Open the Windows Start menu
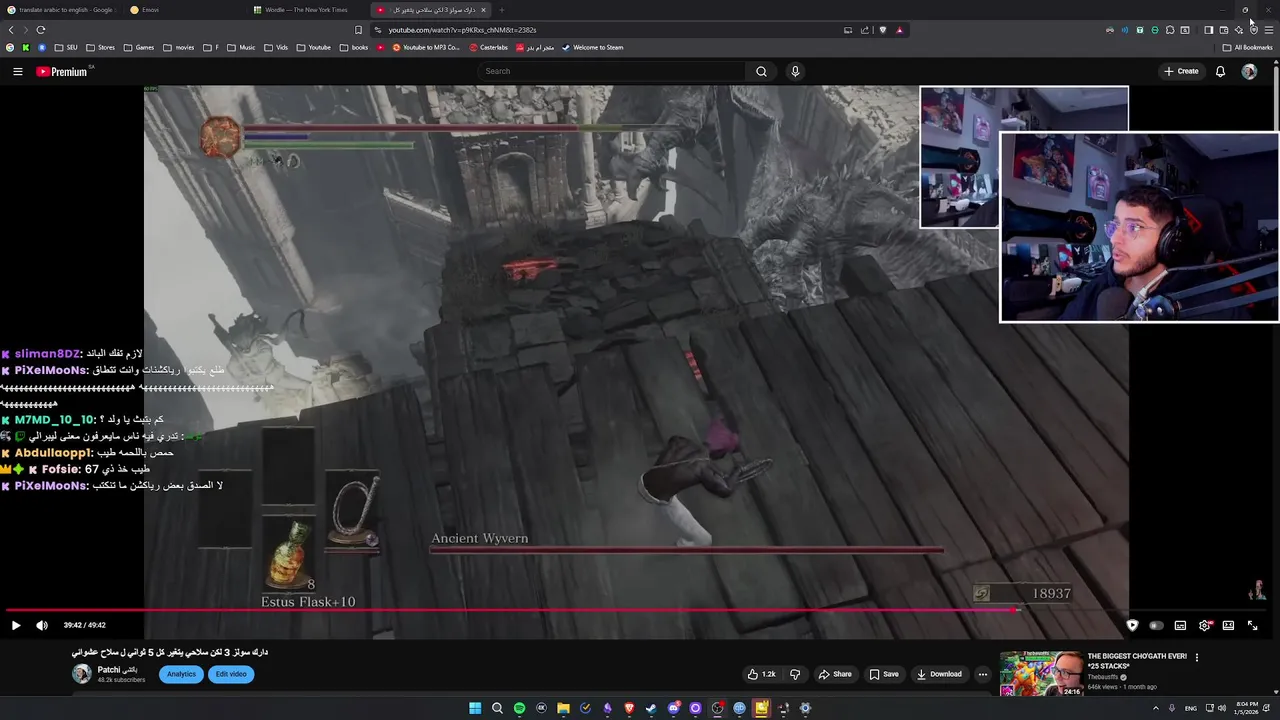 [x=475, y=708]
